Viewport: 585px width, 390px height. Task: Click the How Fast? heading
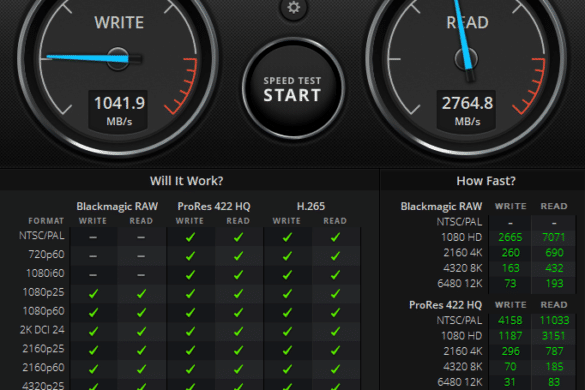(x=486, y=181)
